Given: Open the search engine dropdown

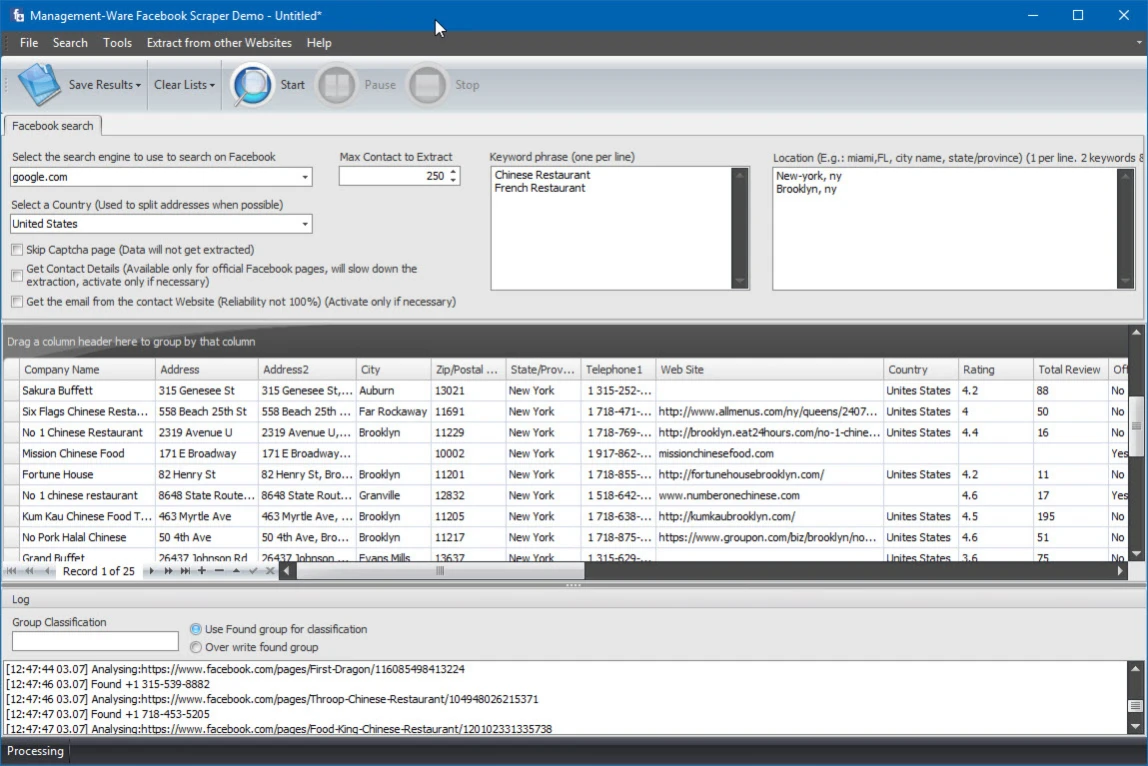Looking at the screenshot, I should point(305,177).
